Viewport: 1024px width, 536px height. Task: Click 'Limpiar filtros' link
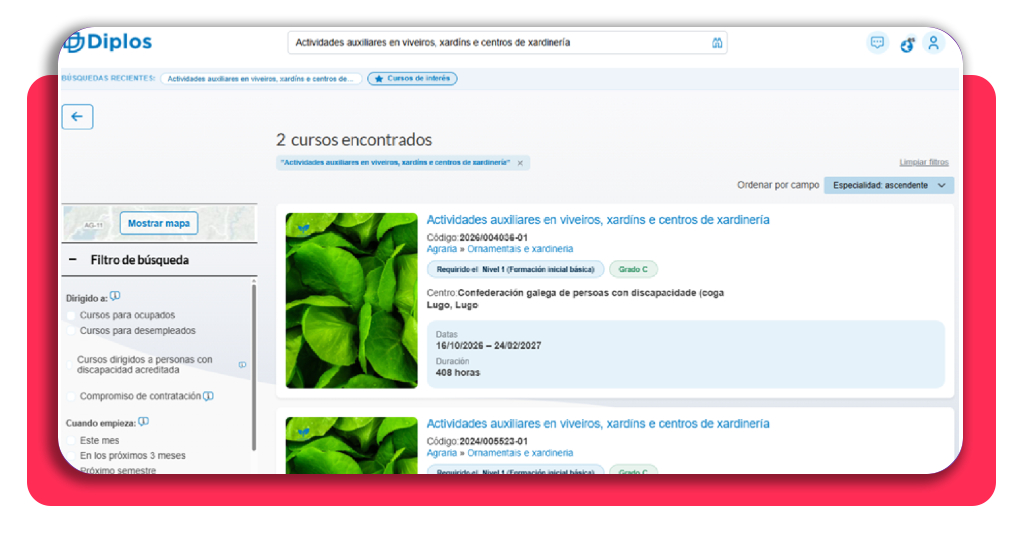(x=923, y=163)
